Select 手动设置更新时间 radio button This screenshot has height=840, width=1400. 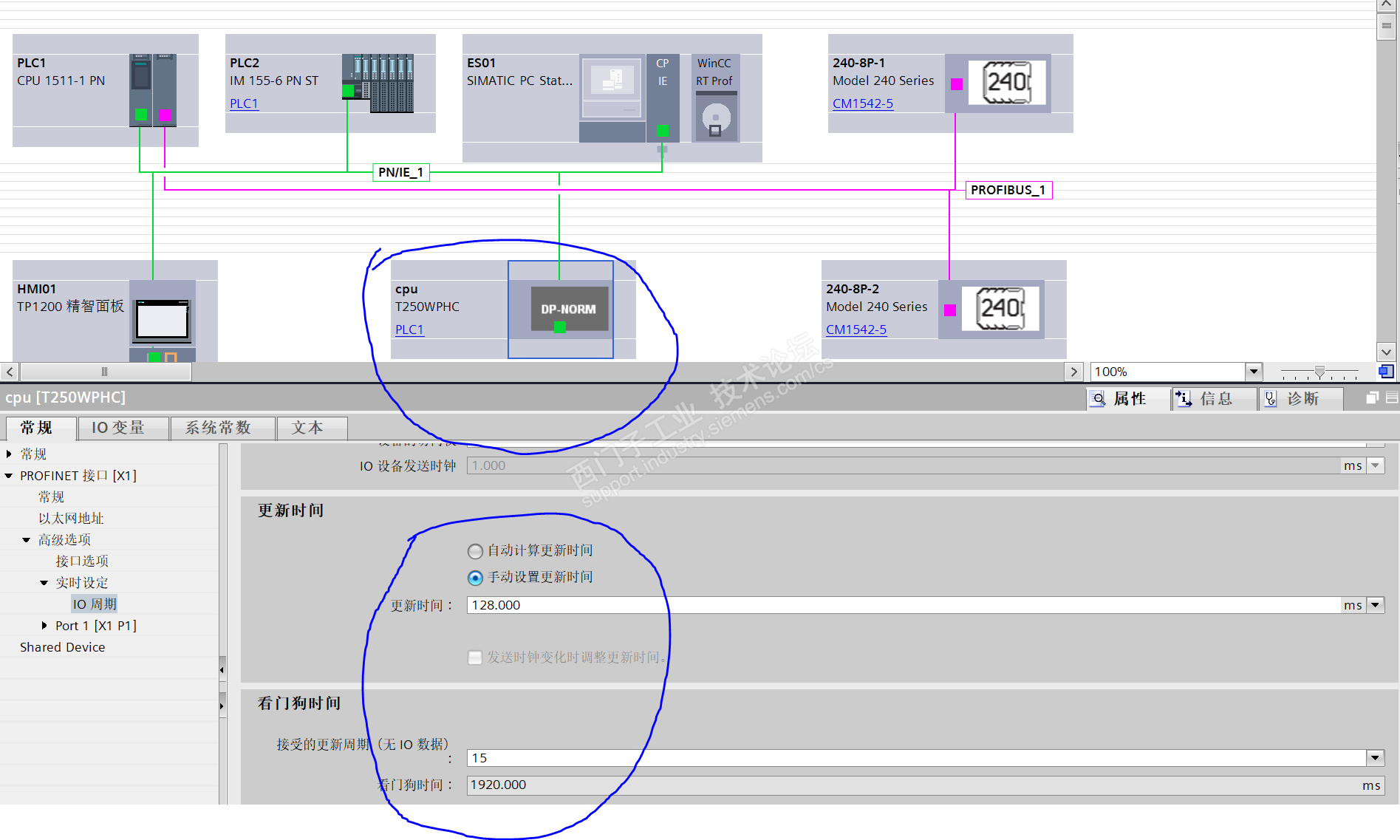(x=475, y=578)
